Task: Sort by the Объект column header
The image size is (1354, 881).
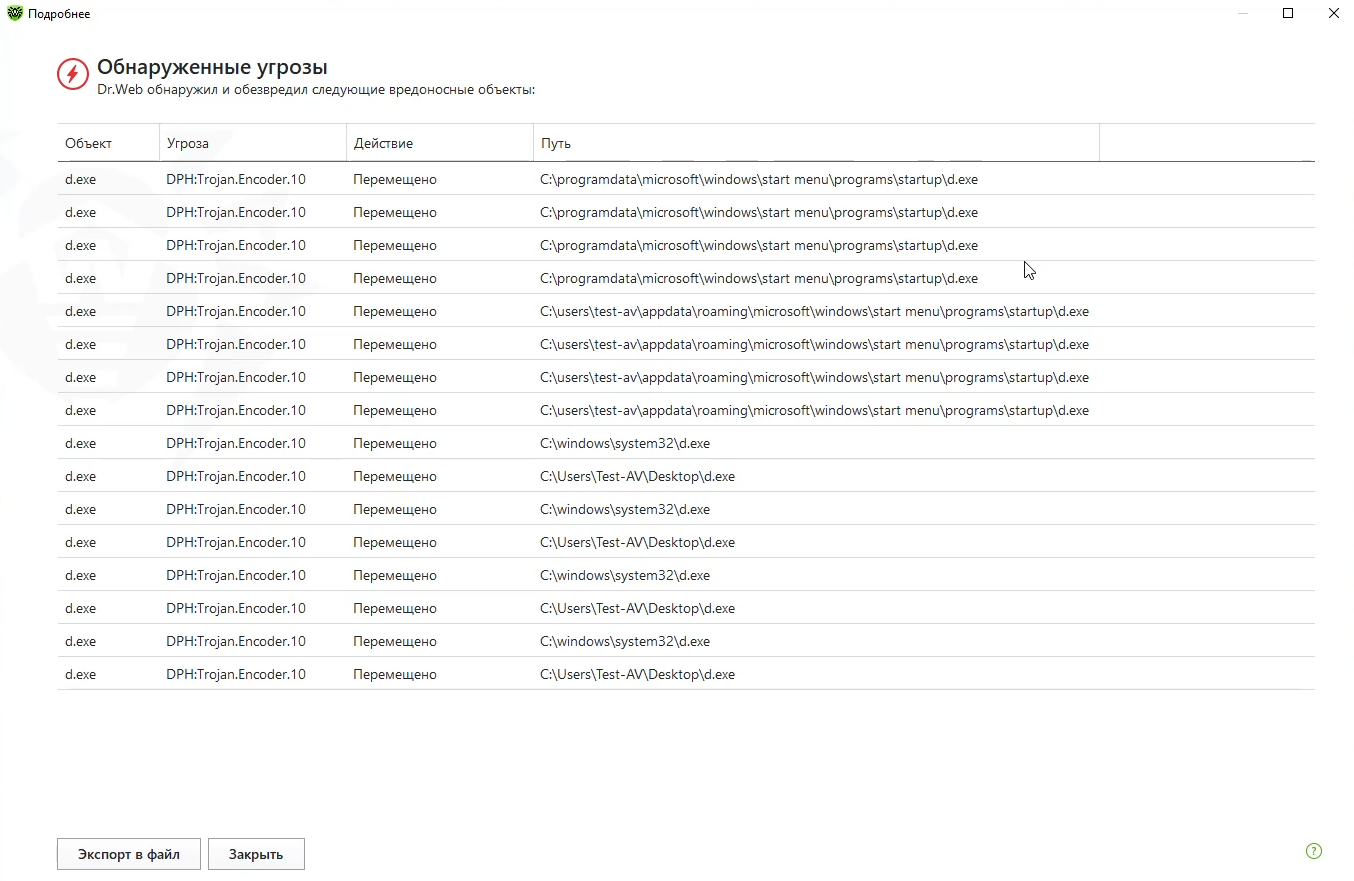Action: click(x=89, y=143)
